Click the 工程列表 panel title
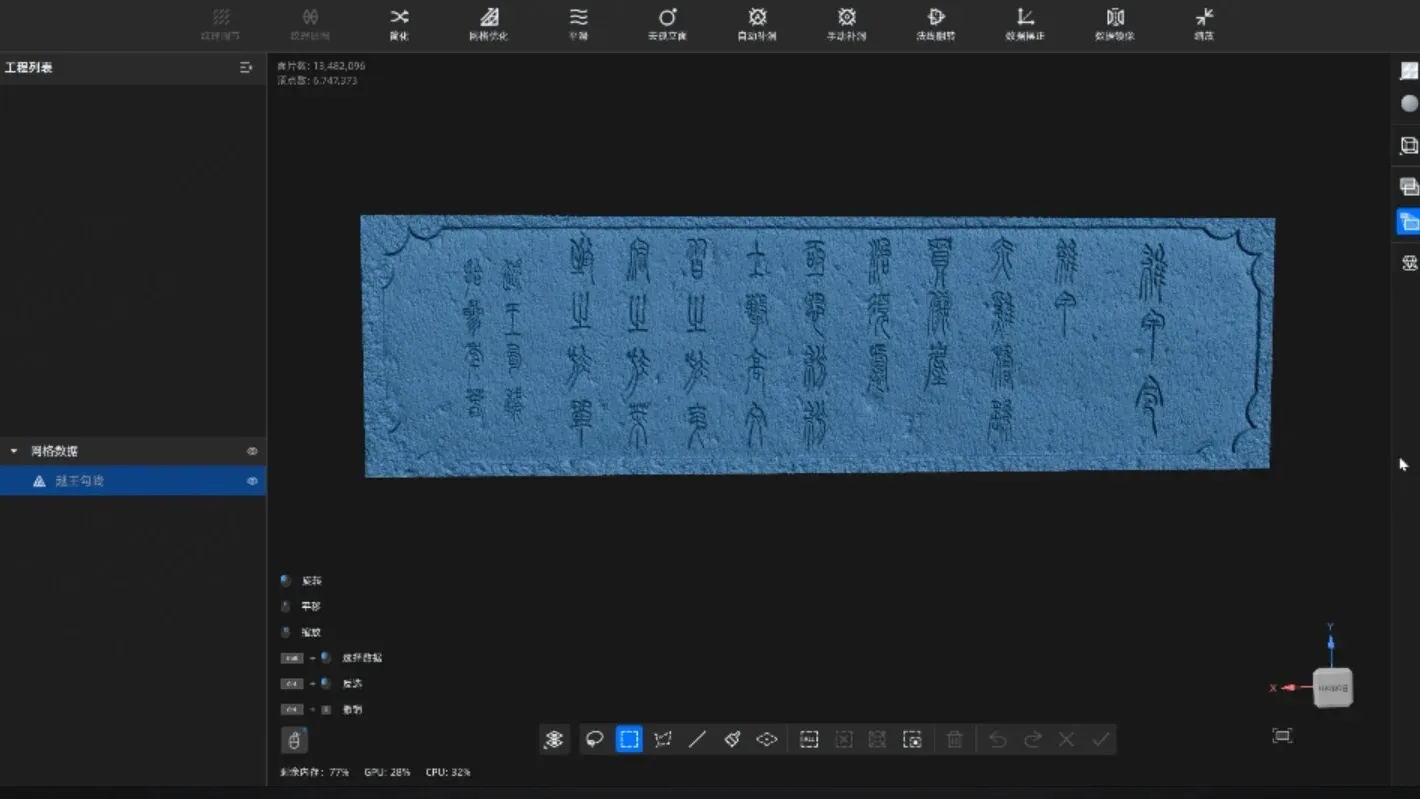1420x799 pixels. (29, 67)
